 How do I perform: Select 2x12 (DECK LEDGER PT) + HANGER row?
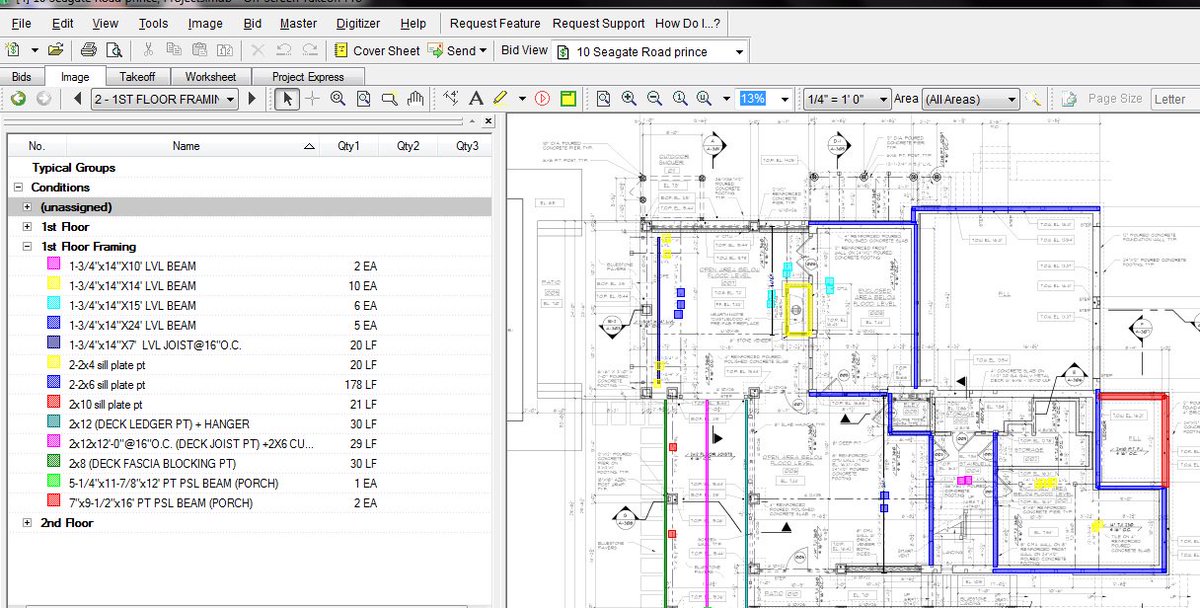pos(249,424)
